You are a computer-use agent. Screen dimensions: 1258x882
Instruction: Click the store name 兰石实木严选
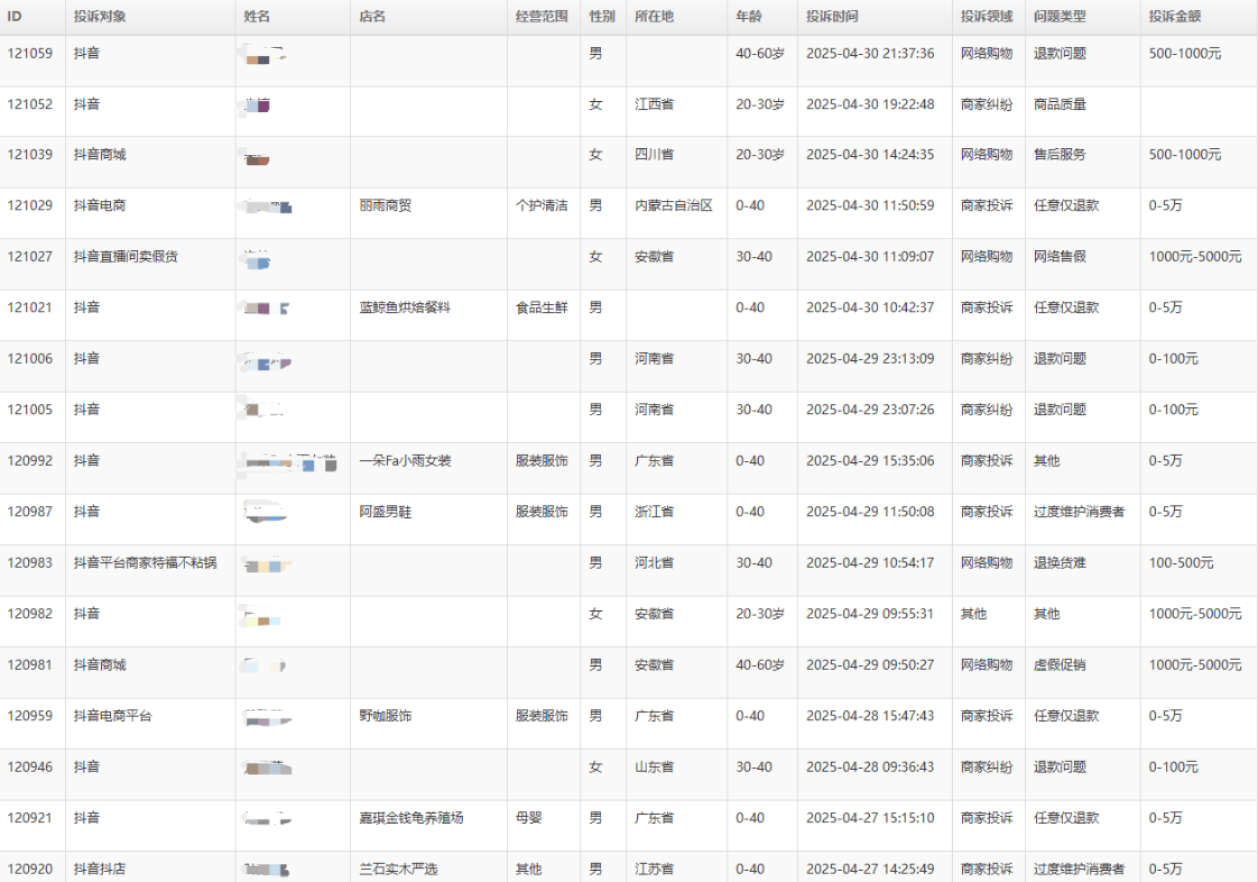(x=398, y=869)
